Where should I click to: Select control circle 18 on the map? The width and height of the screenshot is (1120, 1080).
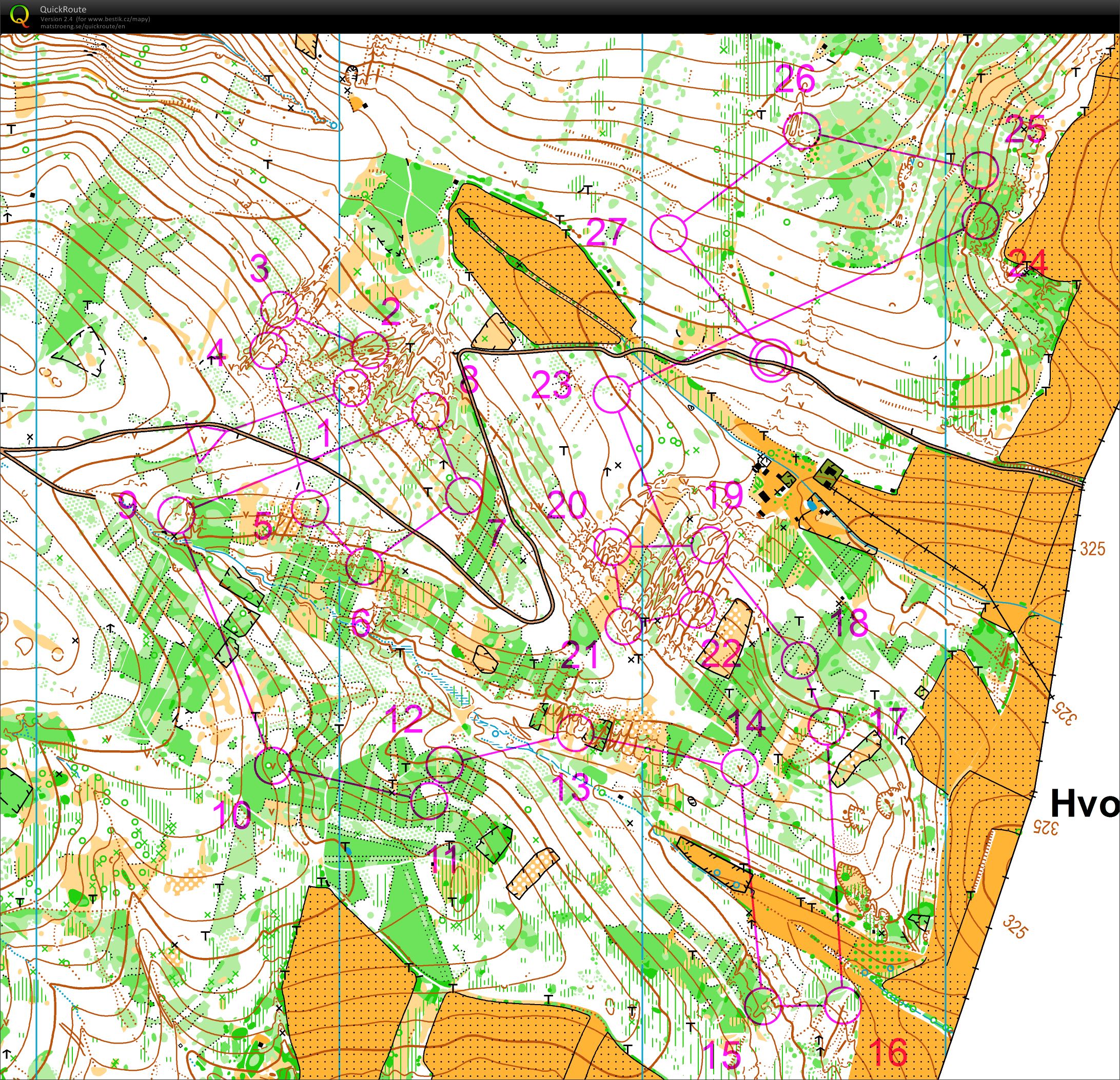(800, 659)
